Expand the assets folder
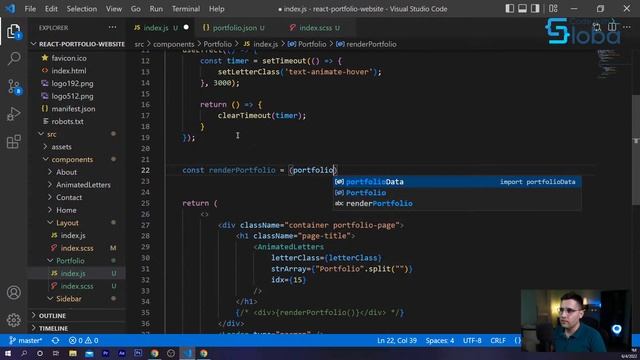 (77, 147)
